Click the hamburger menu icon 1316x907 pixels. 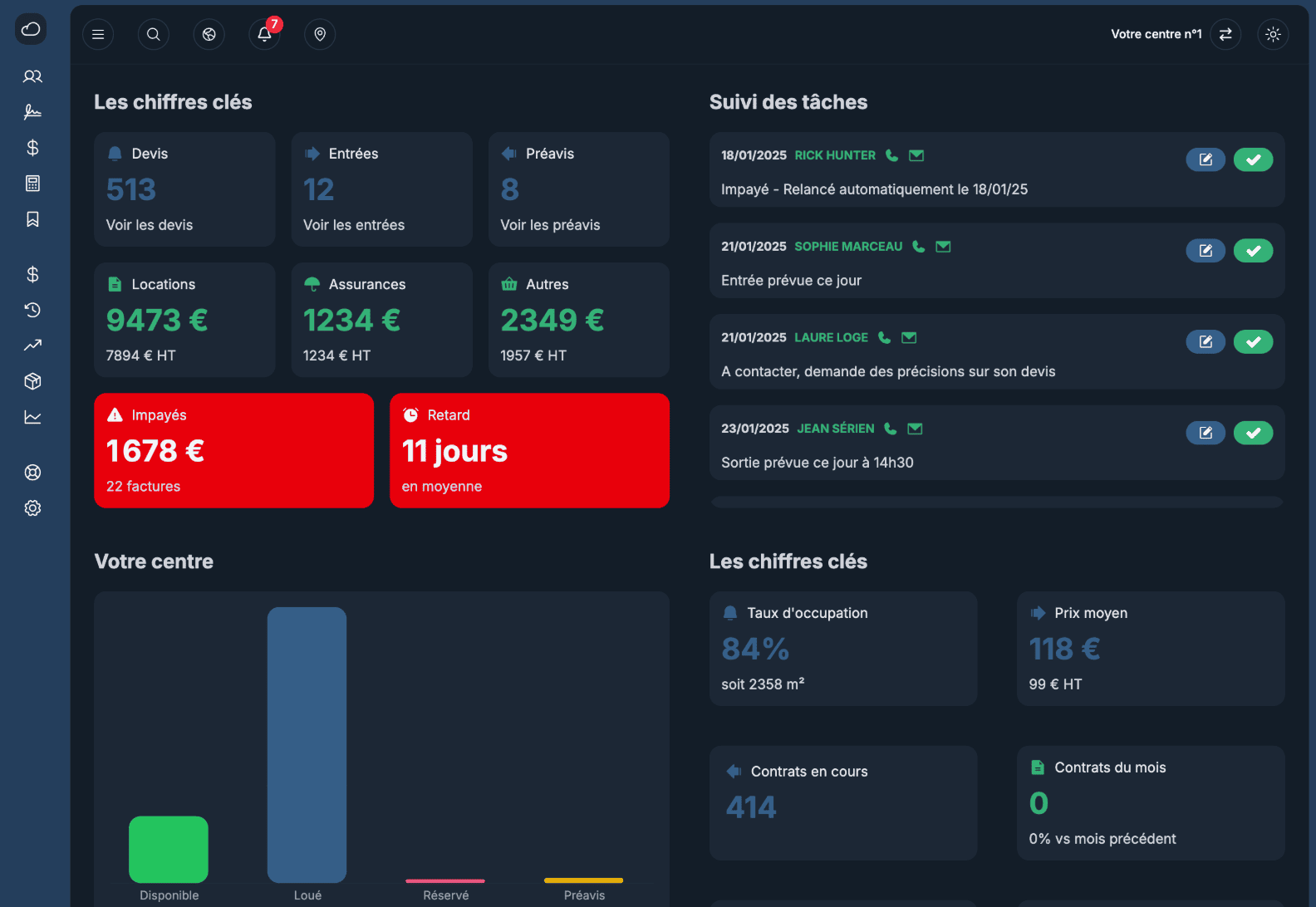click(98, 34)
